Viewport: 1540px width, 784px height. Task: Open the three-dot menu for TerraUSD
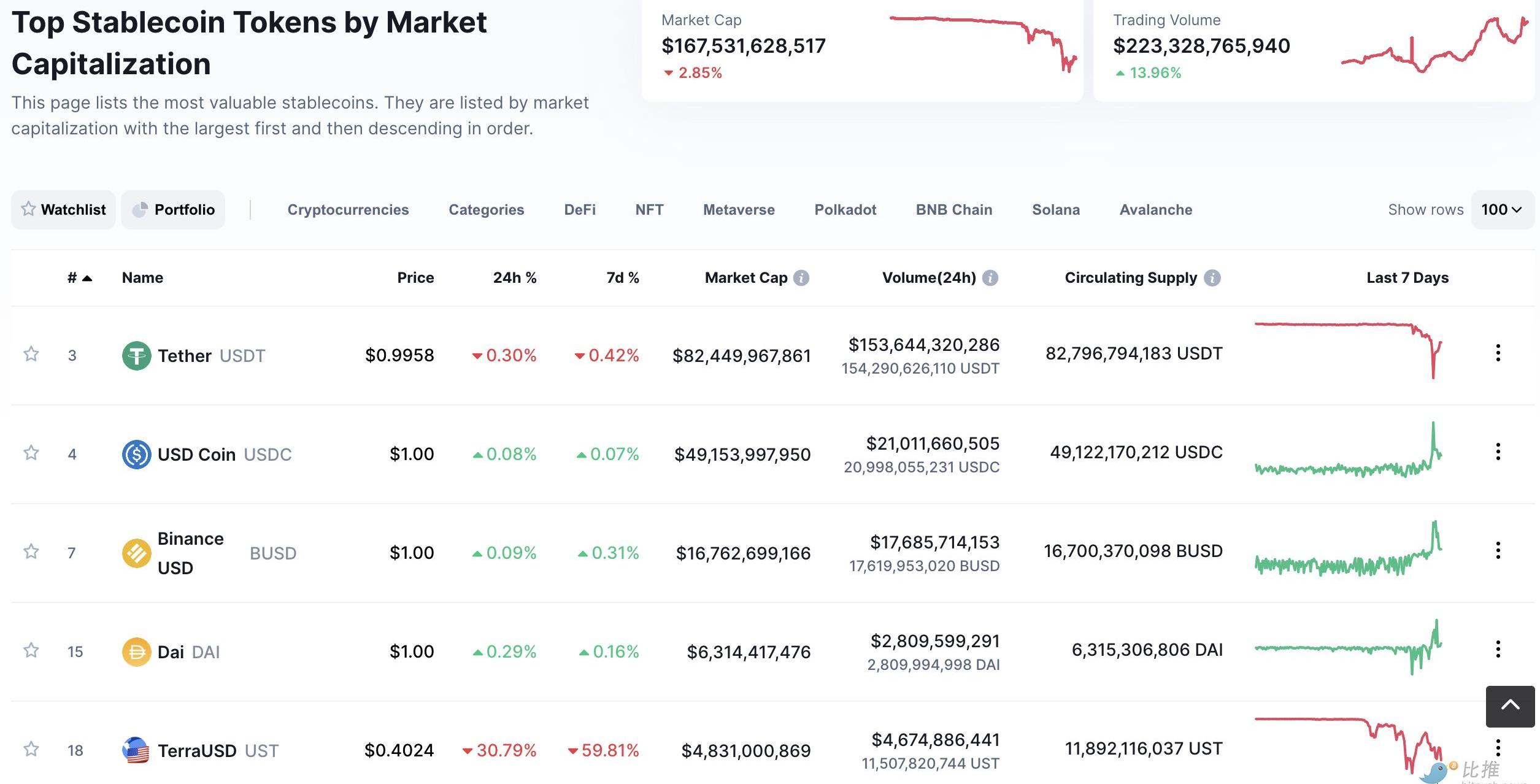[1498, 748]
